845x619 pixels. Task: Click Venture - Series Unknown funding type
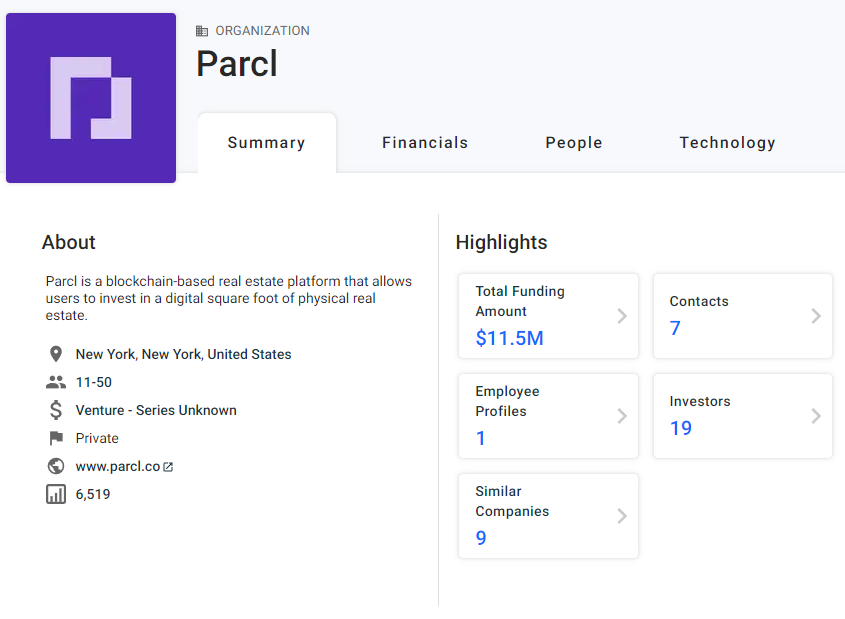tap(156, 410)
